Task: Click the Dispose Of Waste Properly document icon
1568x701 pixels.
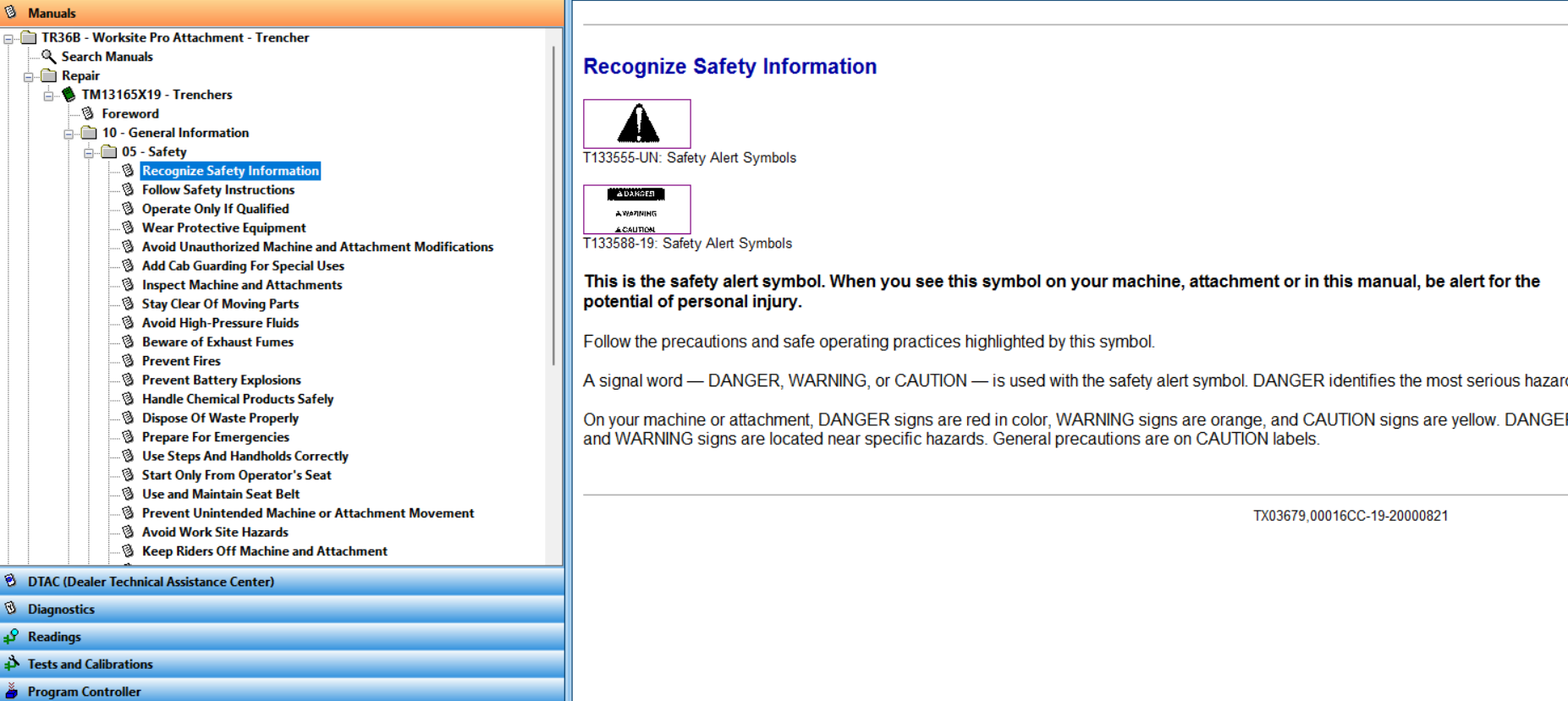Action: pyautogui.click(x=129, y=418)
